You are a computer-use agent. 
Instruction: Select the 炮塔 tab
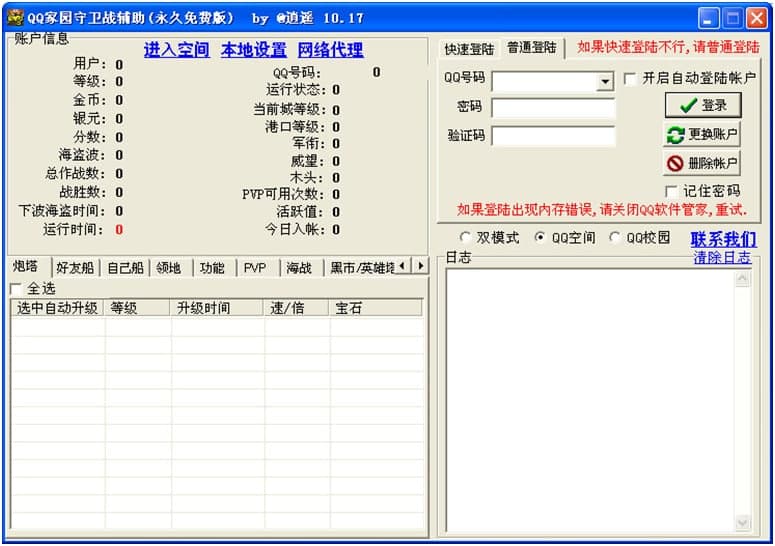25,267
